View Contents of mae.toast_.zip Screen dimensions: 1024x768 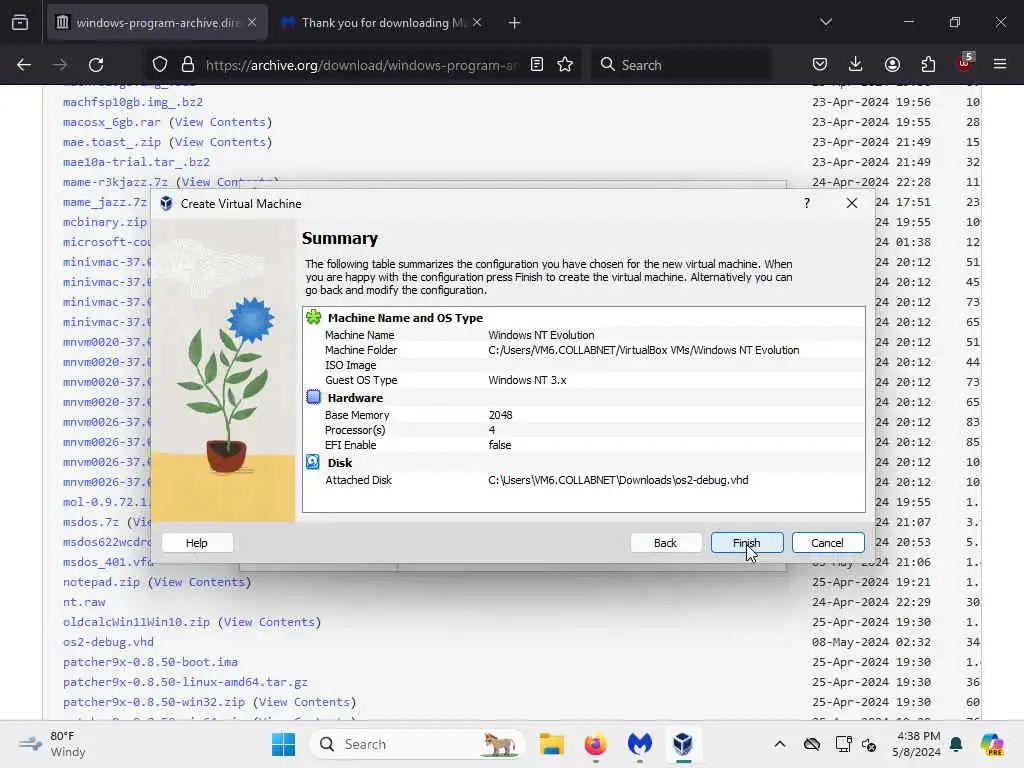click(220, 142)
